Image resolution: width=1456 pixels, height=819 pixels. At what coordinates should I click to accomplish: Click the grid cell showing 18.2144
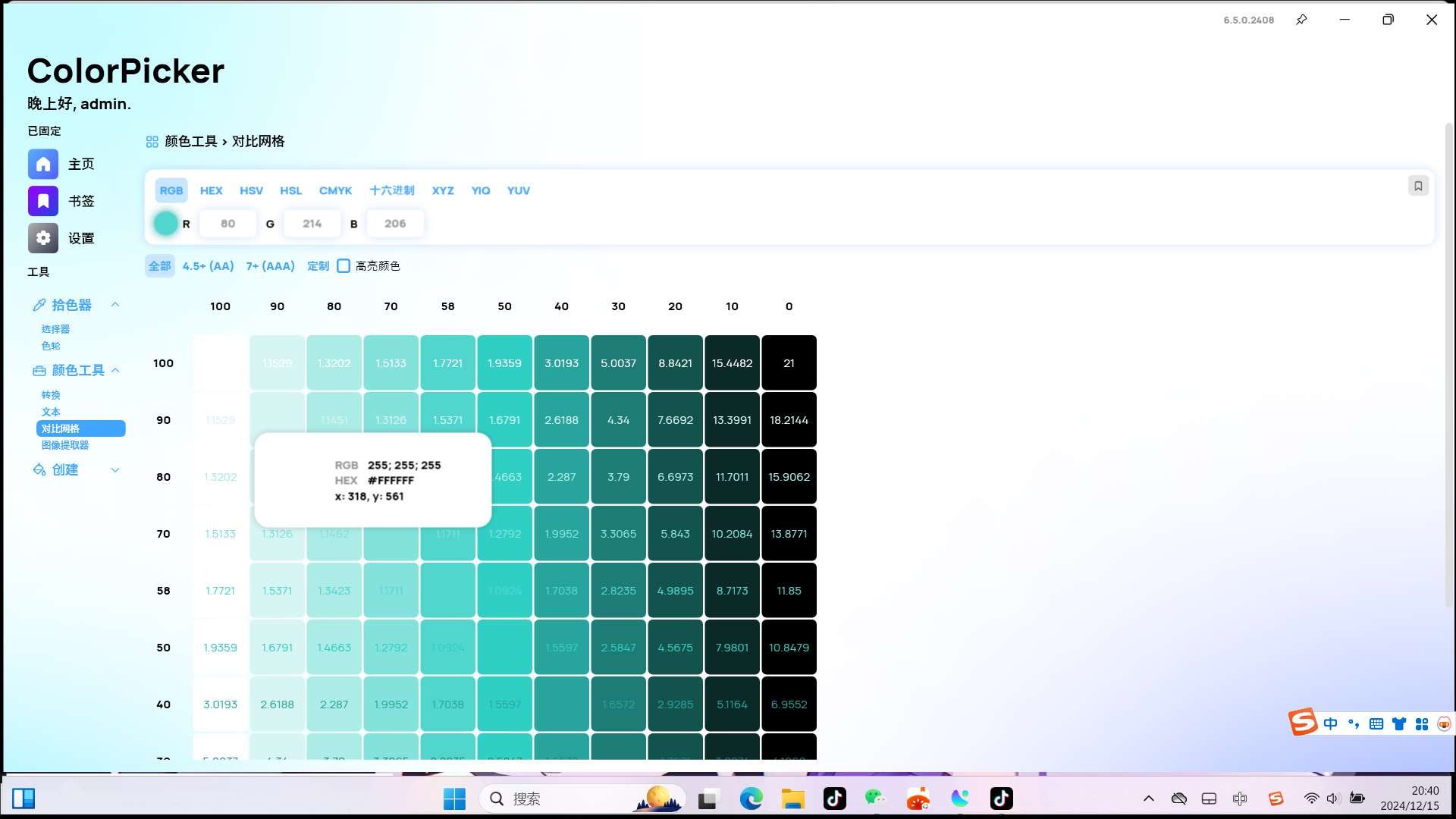click(789, 420)
